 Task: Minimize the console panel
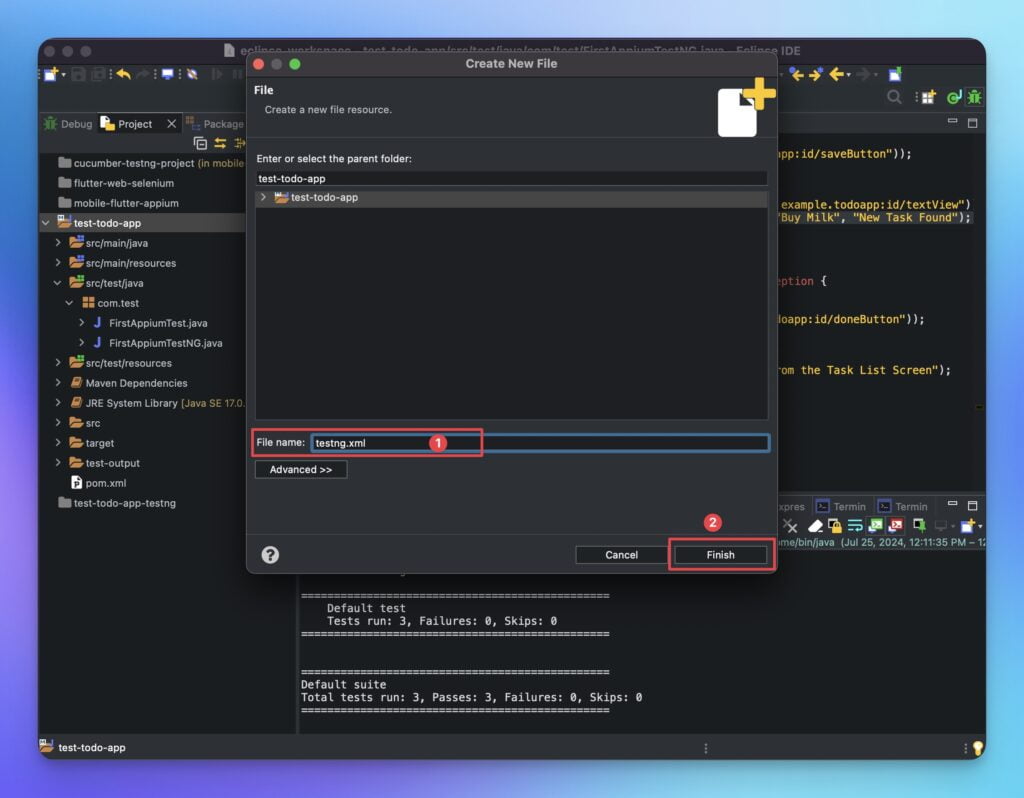(952, 504)
